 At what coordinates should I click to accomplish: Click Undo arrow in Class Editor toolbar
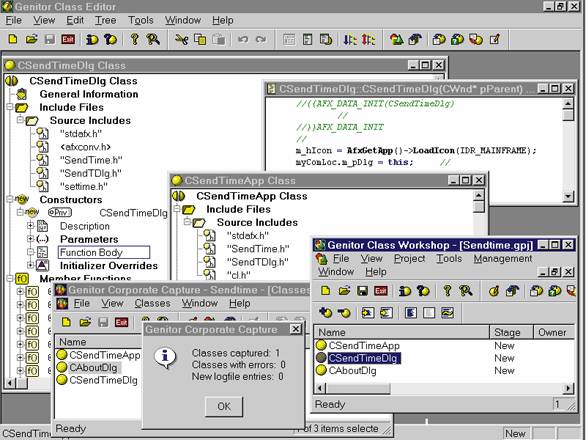coord(243,39)
